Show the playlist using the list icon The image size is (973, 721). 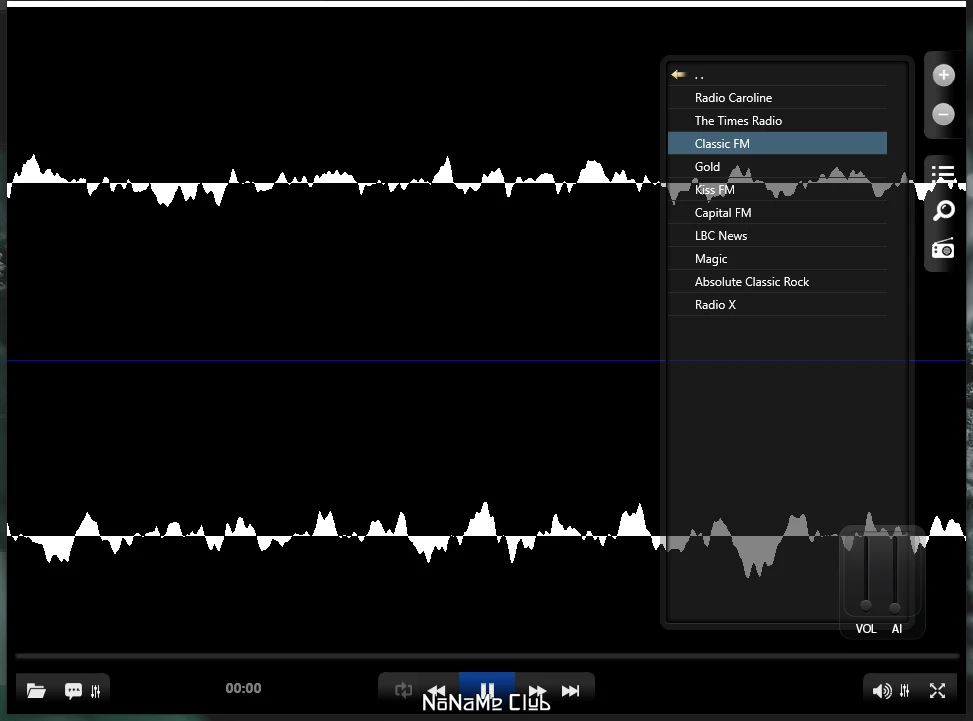tap(943, 174)
